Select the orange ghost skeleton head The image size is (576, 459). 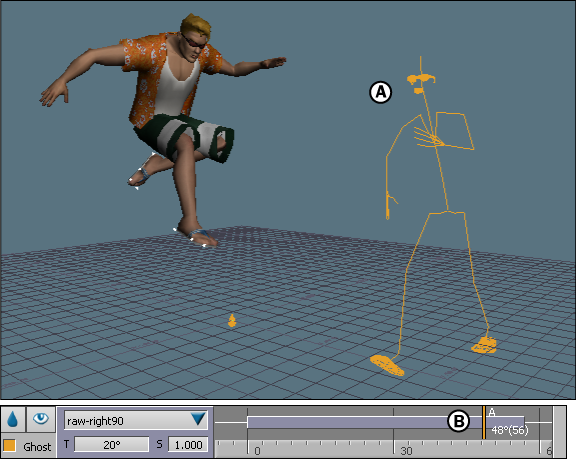pos(421,80)
